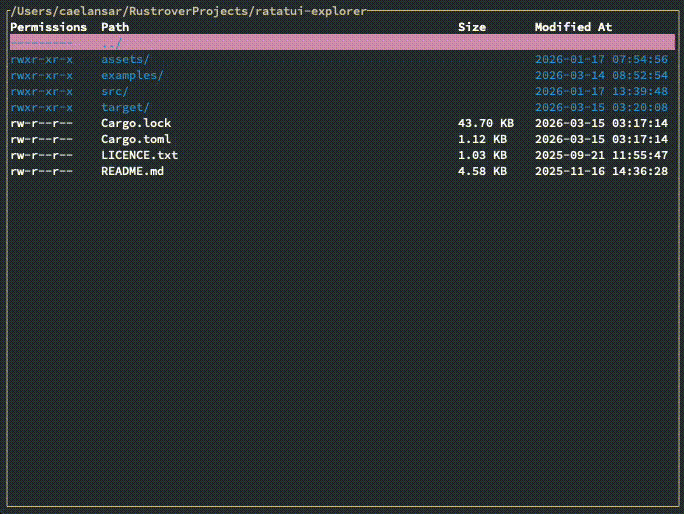Click the Size column header

click(472, 27)
